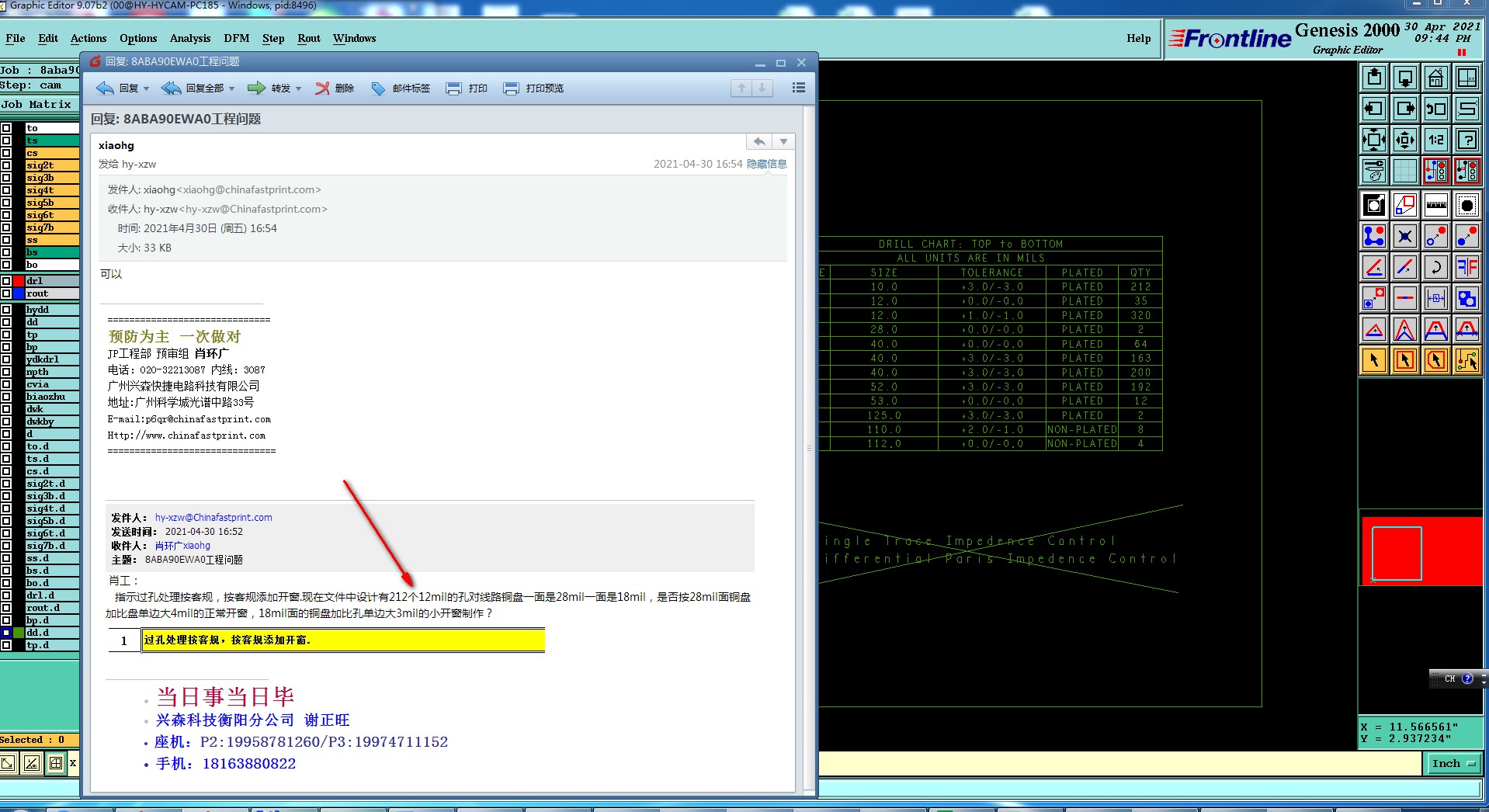Open the DFM menu
This screenshot has height=812, width=1489.
click(237, 38)
